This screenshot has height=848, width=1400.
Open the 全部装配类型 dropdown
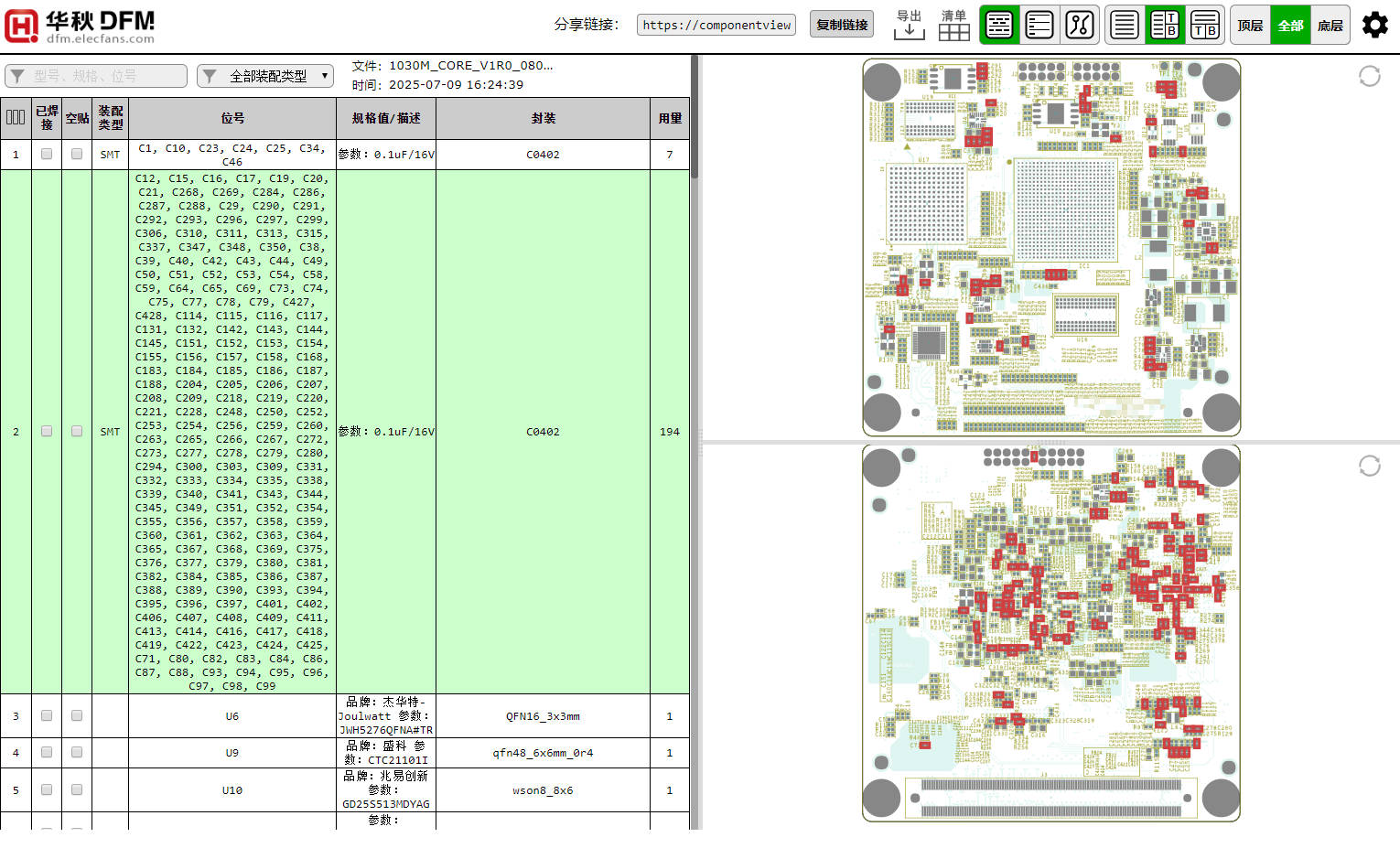[265, 76]
